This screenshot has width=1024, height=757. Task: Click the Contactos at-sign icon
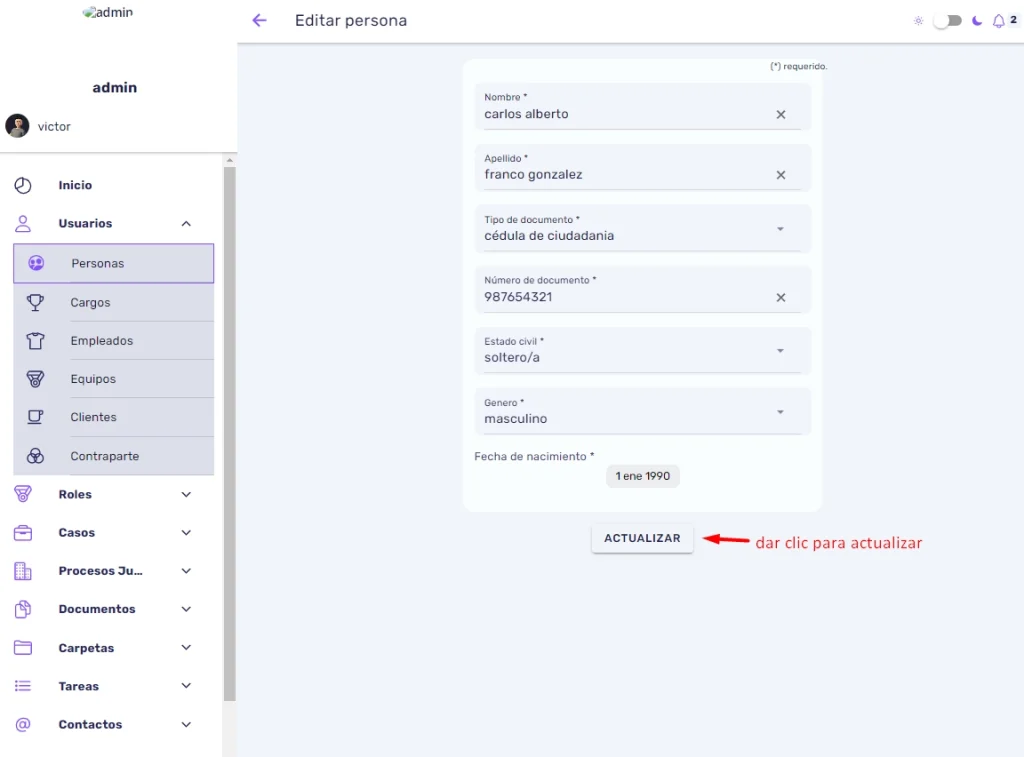23,724
